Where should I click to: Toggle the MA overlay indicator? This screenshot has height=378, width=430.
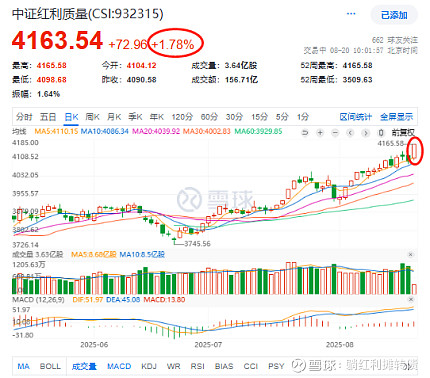click(x=23, y=366)
